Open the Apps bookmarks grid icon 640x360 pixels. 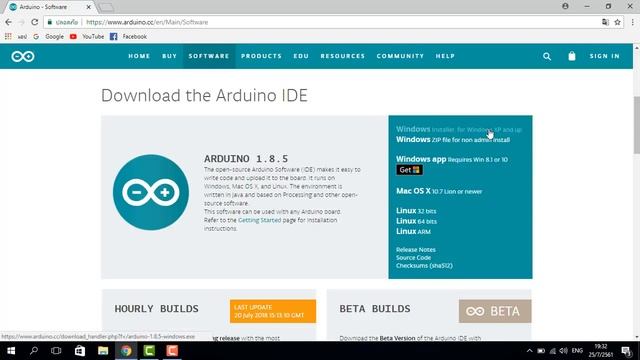(x=8, y=36)
